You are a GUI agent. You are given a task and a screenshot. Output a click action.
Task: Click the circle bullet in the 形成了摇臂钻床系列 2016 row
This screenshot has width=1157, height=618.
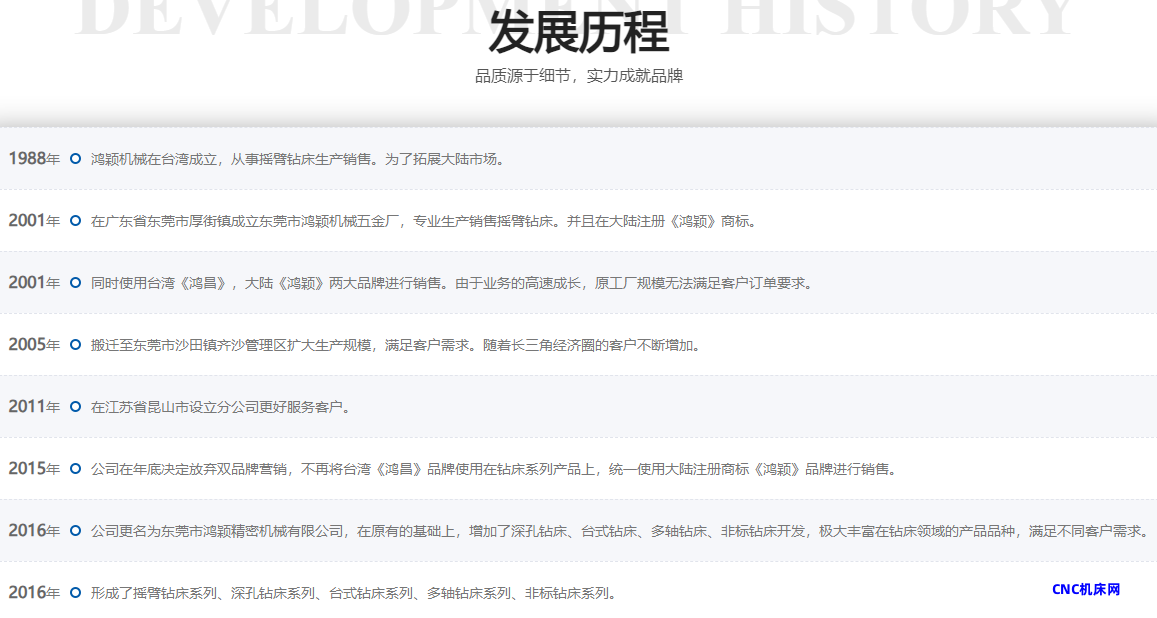(75, 592)
